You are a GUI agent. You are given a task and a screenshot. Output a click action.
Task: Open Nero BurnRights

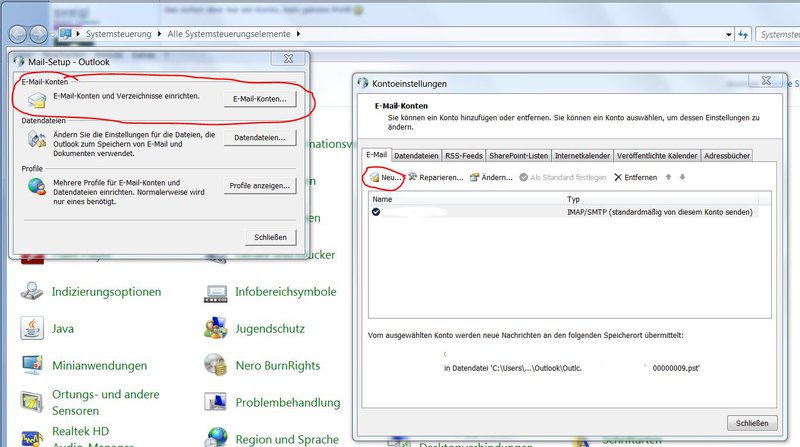click(278, 366)
